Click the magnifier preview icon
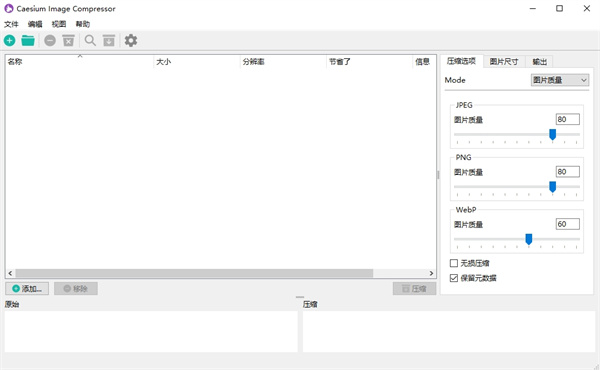Screen dimensions: 600x370 [x=90, y=40]
